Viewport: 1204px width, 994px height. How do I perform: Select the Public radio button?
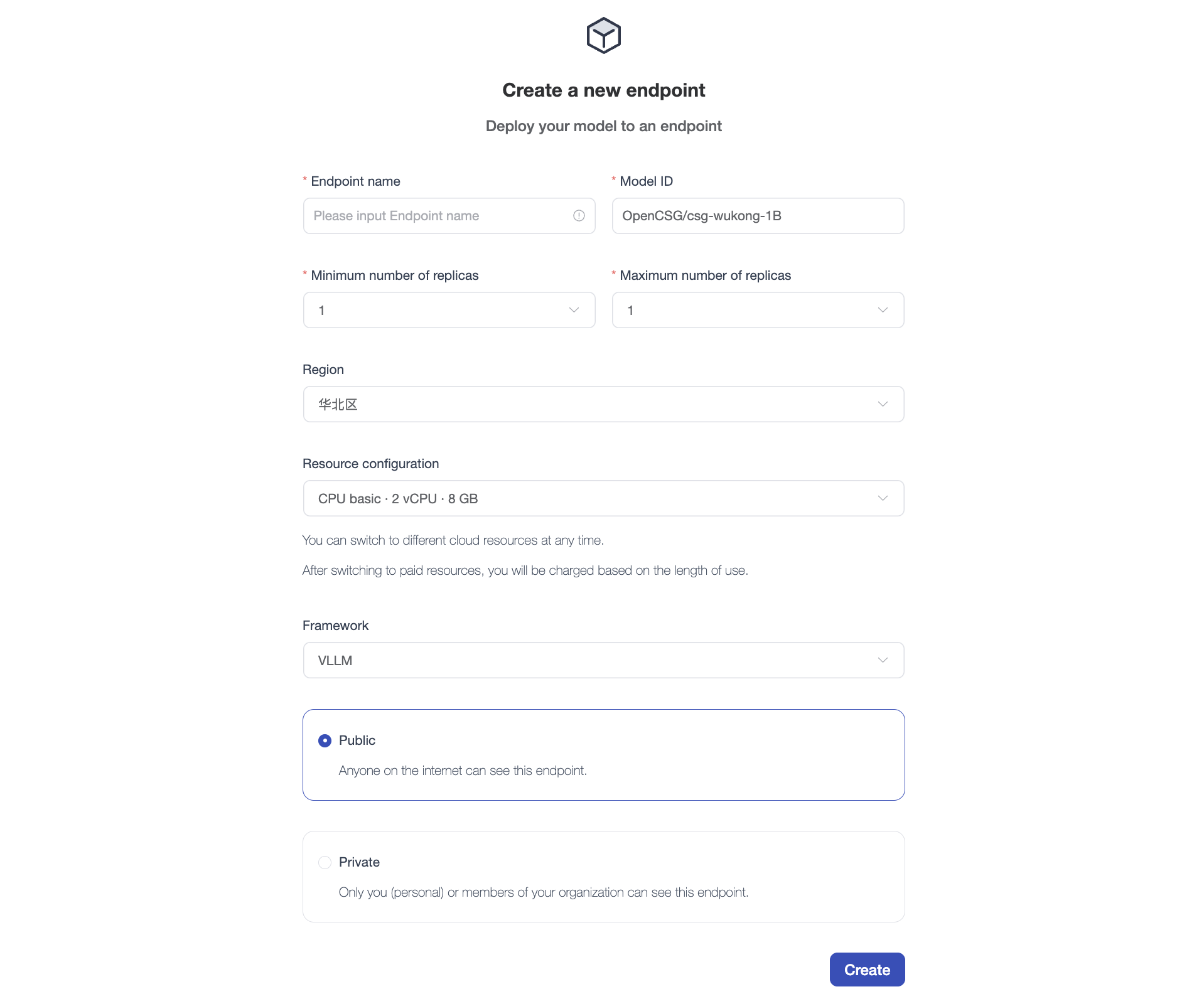(x=325, y=740)
